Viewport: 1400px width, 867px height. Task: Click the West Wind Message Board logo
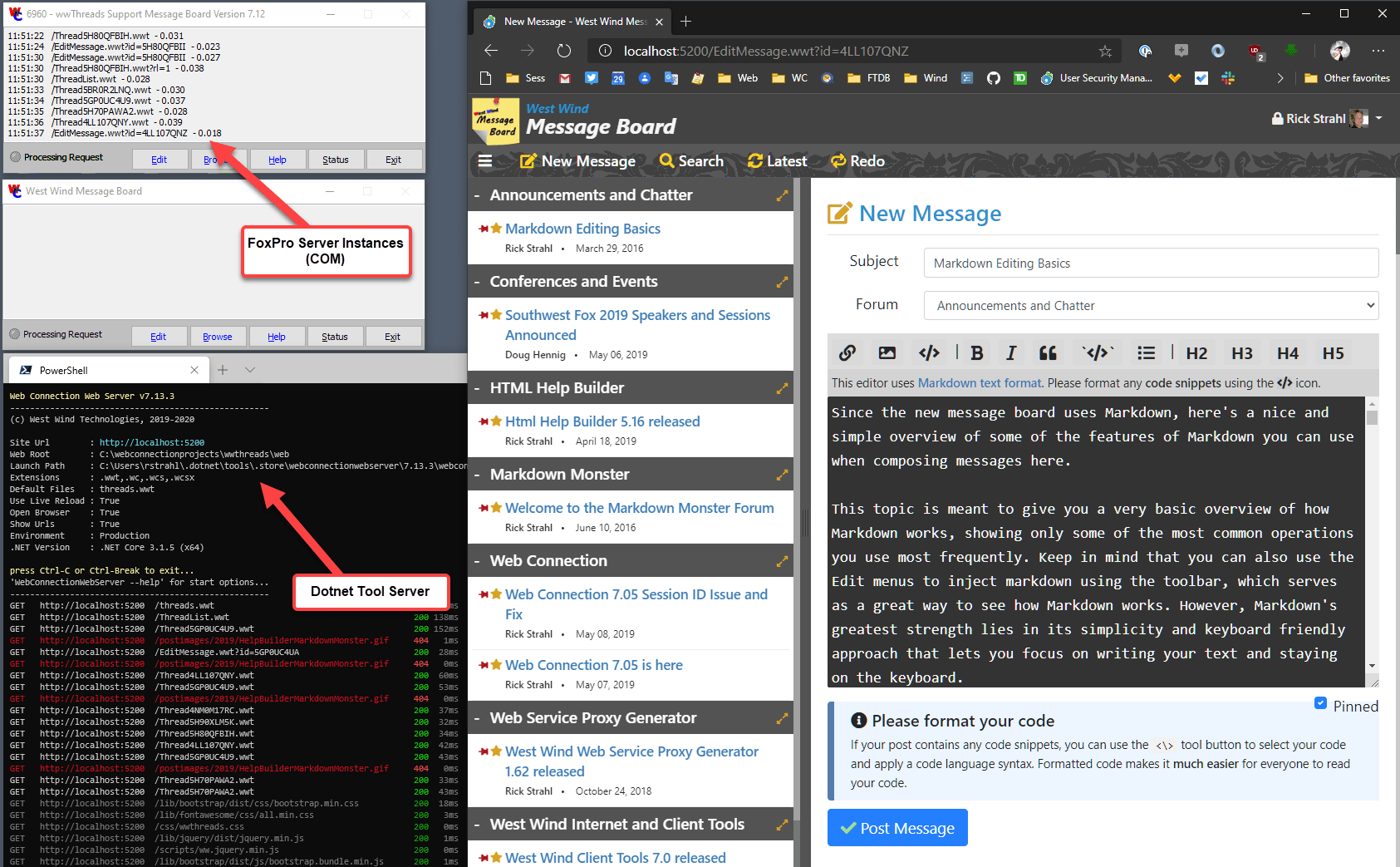pyautogui.click(x=496, y=121)
